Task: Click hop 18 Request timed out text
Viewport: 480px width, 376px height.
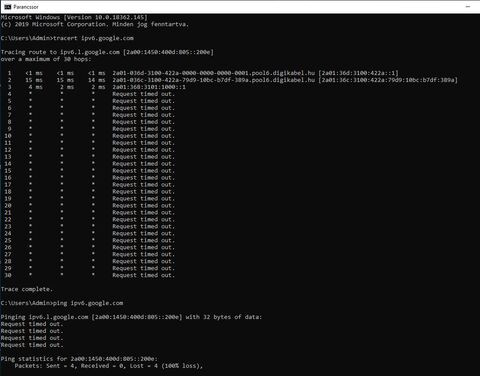Action: 143,192
